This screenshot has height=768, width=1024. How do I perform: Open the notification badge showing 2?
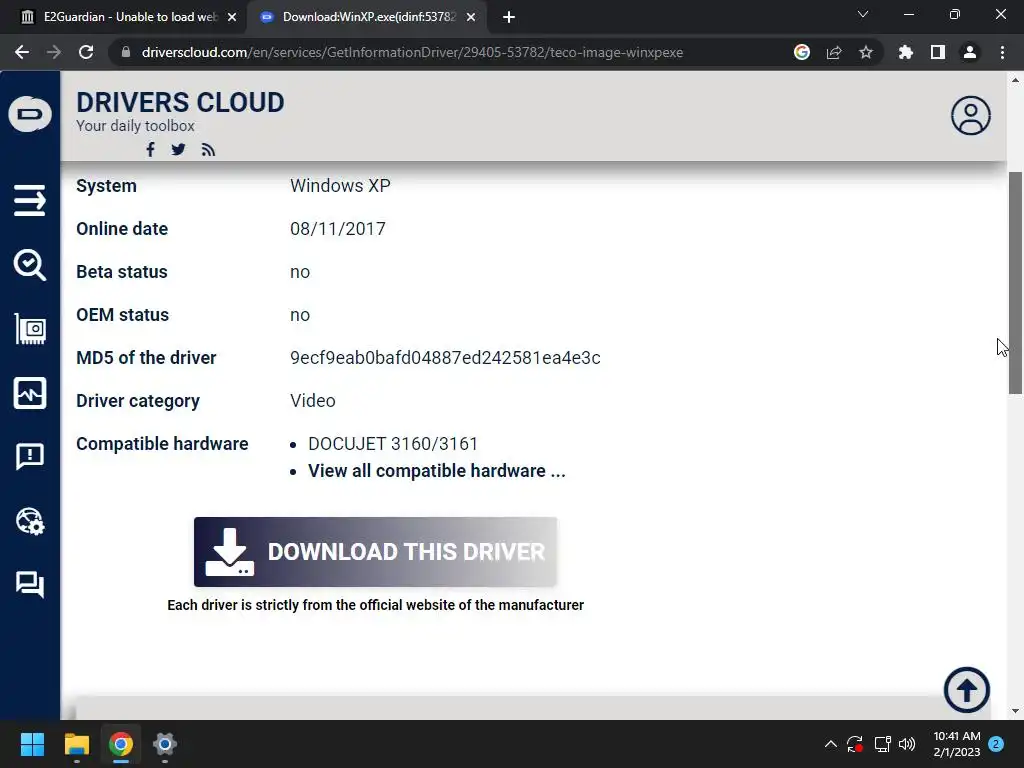click(x=996, y=744)
